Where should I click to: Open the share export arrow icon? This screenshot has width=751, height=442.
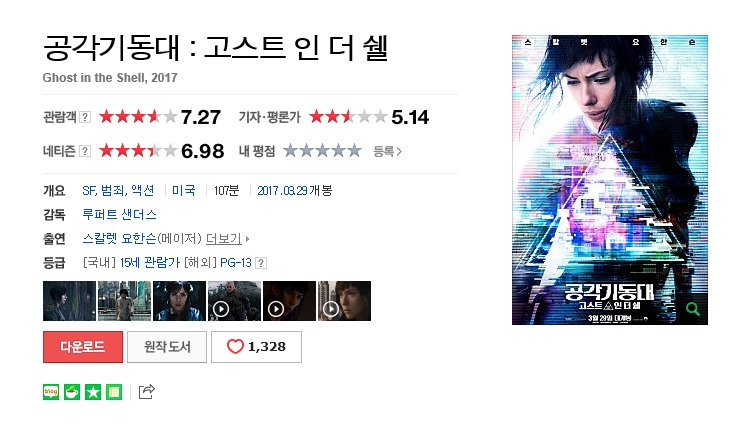coord(147,391)
